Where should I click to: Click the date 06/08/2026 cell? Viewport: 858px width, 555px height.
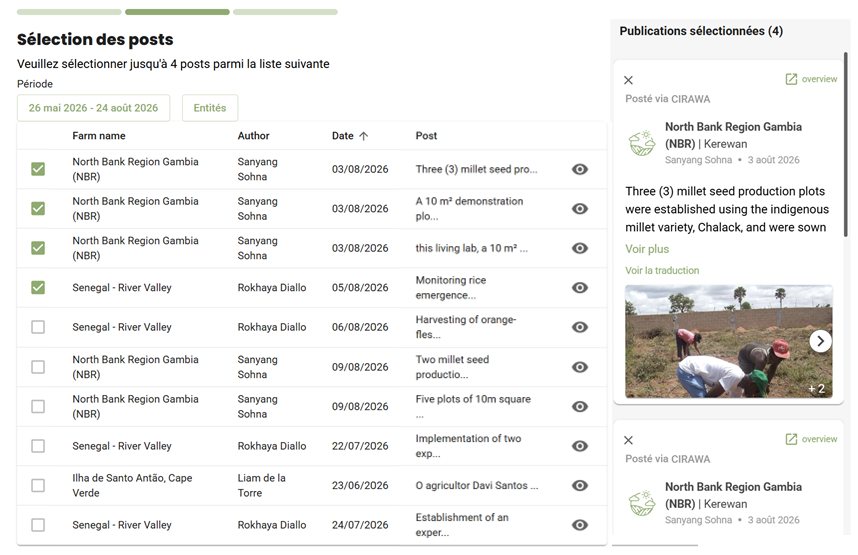click(360, 327)
